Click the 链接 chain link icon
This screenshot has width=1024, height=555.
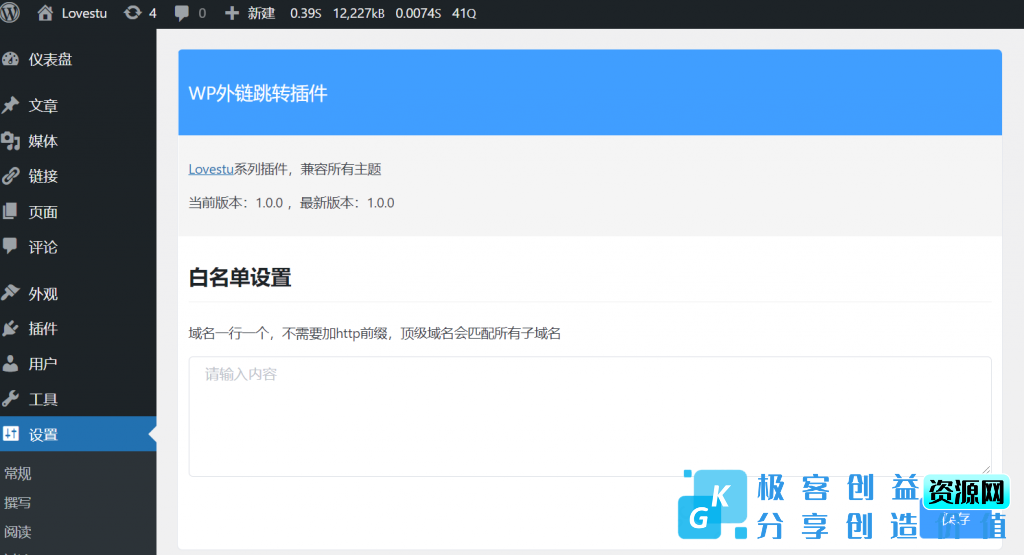tap(10, 176)
